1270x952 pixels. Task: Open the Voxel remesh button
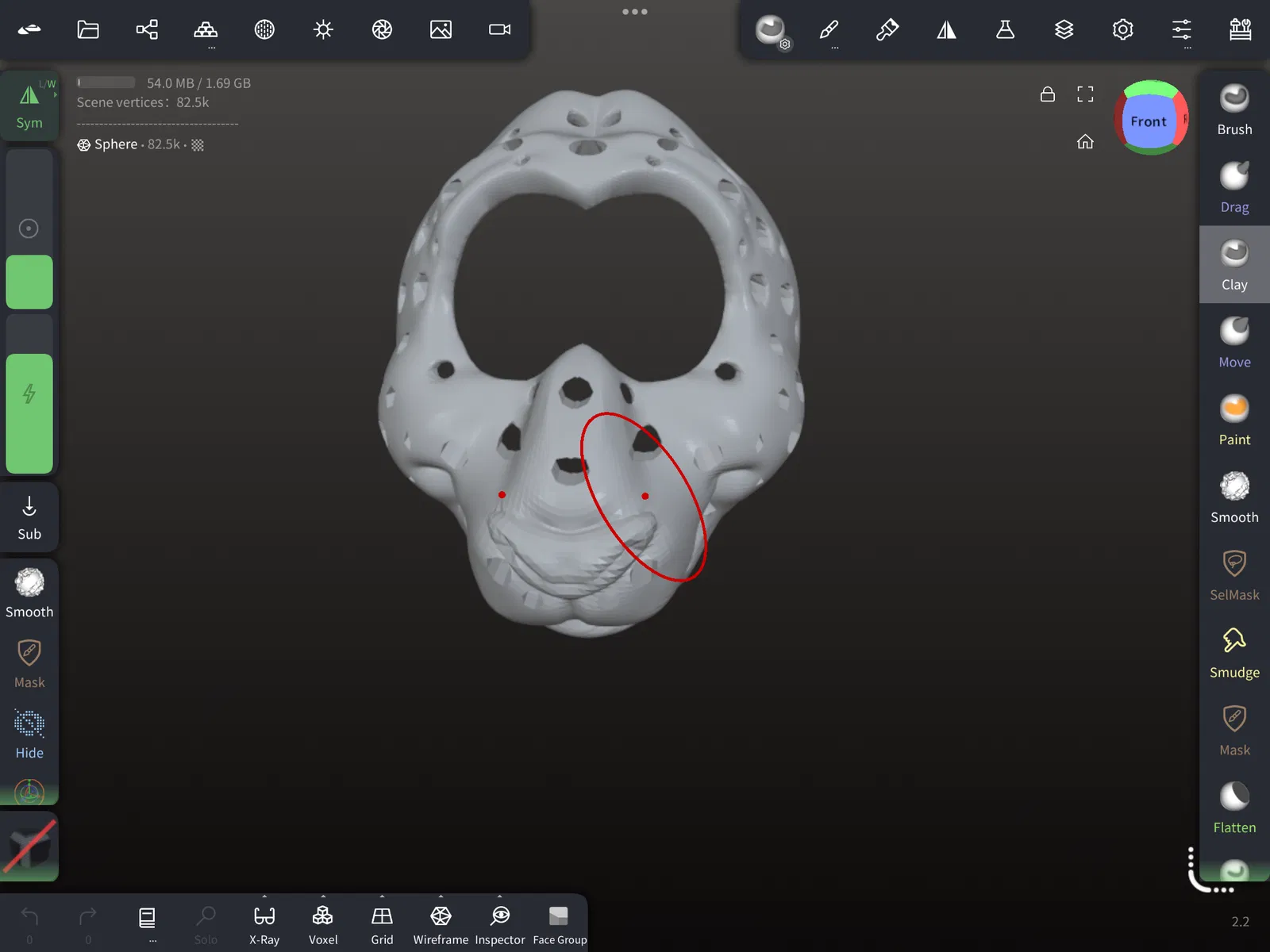pyautogui.click(x=323, y=925)
